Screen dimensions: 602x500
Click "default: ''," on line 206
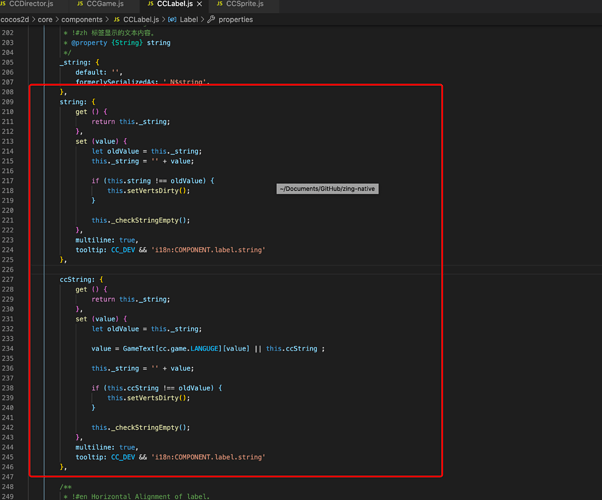pos(99,72)
